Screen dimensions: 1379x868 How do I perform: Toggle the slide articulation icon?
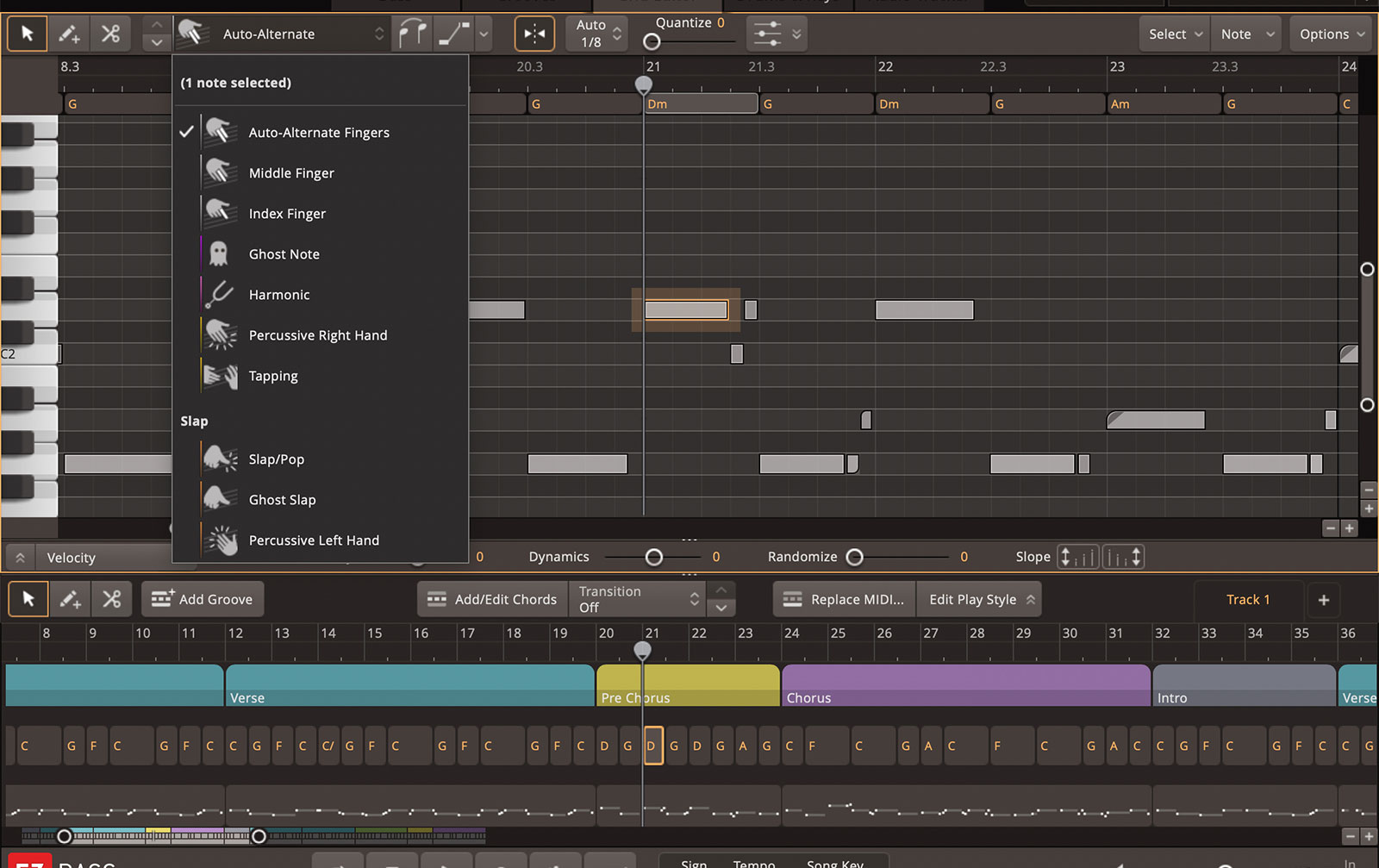453,34
